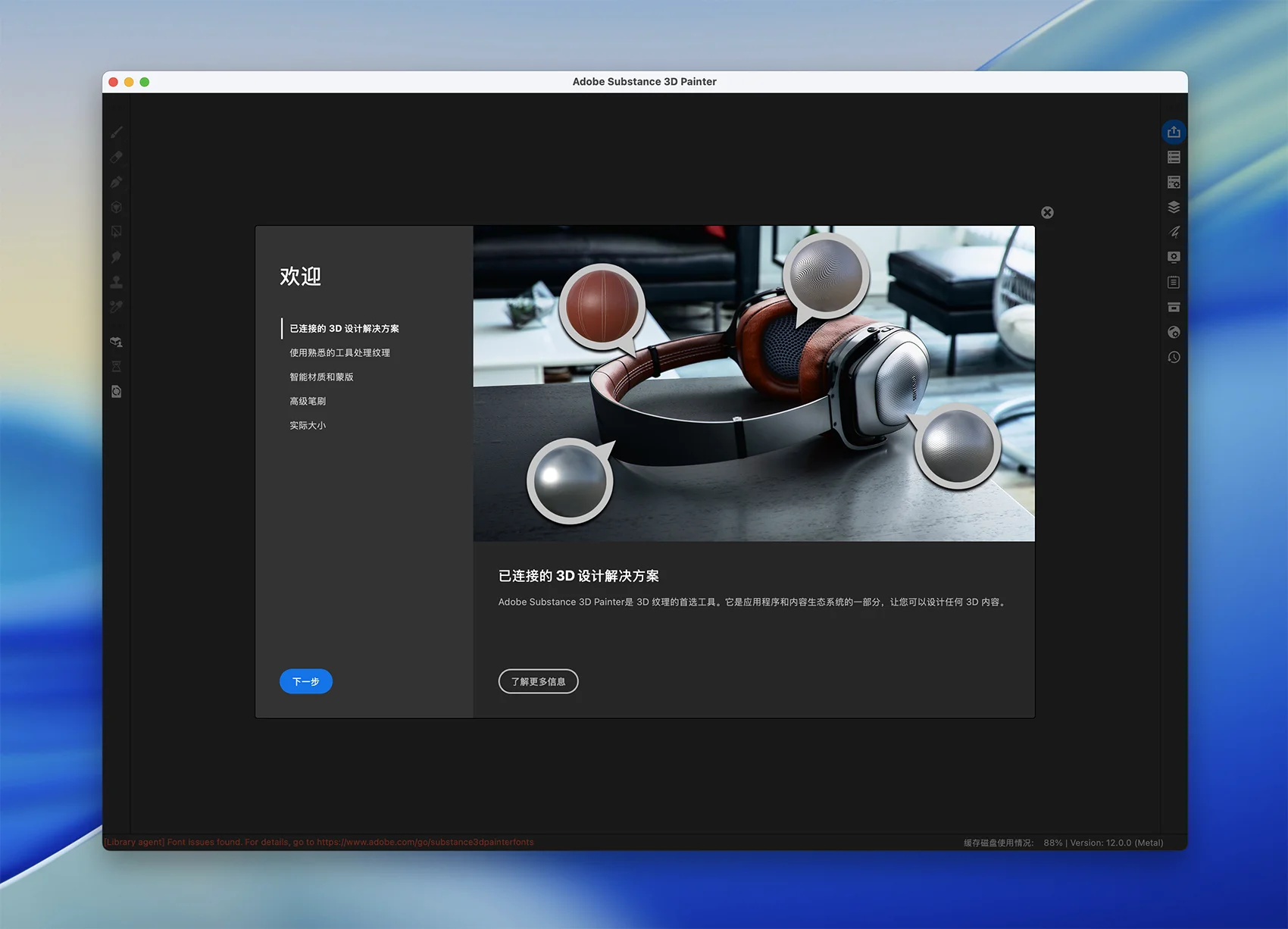
Task: Close the welcome dialog with X
Action: [x=1047, y=213]
